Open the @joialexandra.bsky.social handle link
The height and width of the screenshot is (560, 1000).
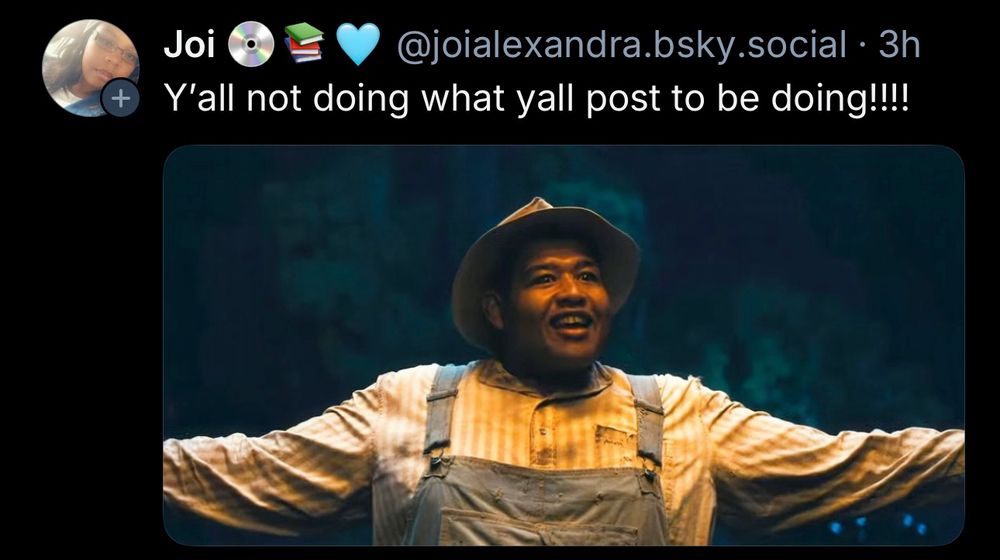[x=622, y=45]
